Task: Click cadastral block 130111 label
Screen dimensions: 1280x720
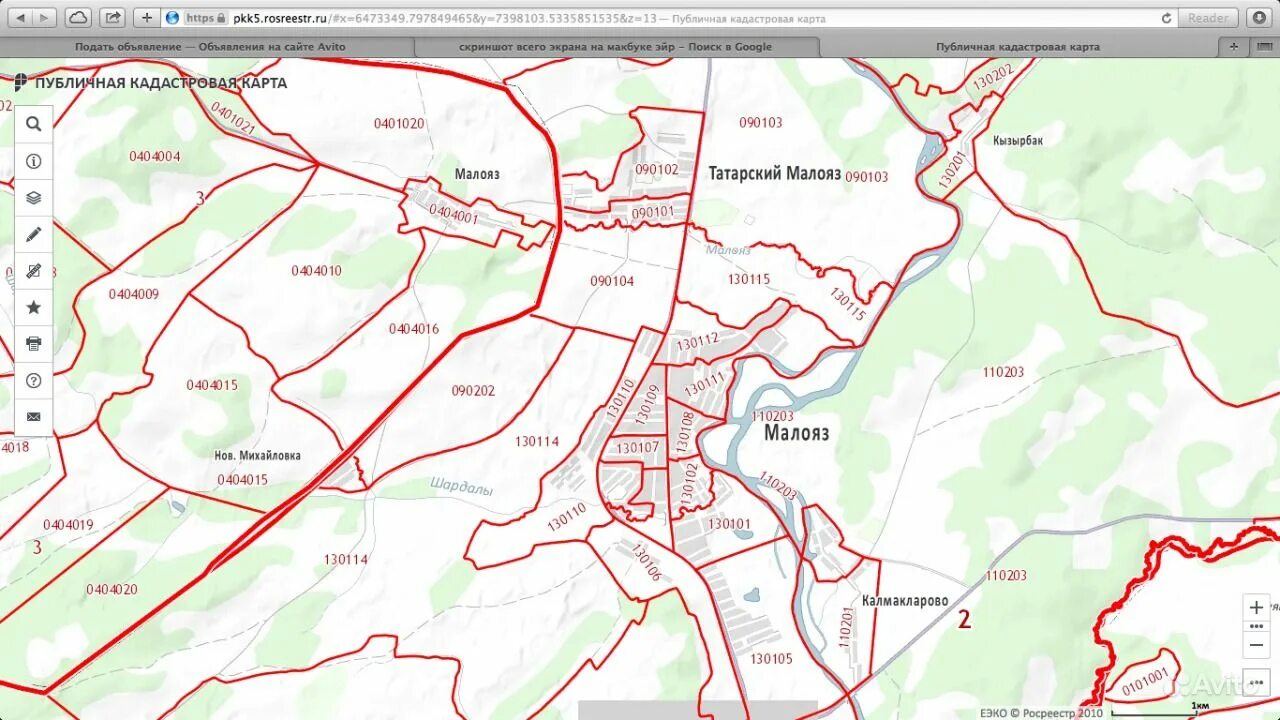Action: [x=705, y=383]
